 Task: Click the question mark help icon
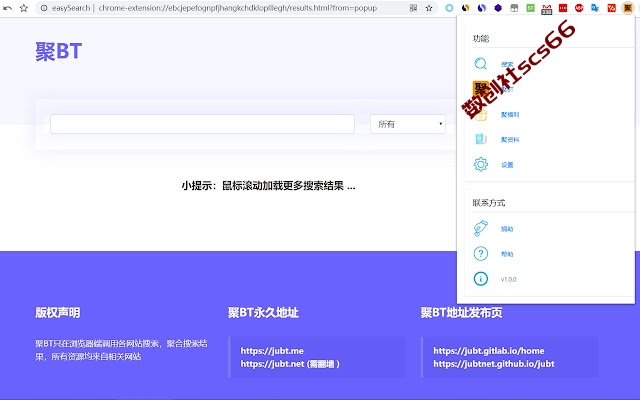tap(481, 253)
